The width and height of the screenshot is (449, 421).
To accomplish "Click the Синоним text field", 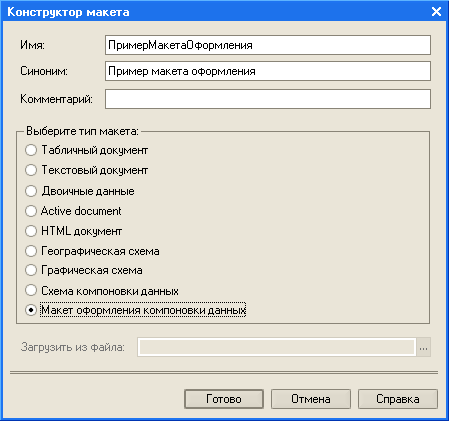I will 268,71.
